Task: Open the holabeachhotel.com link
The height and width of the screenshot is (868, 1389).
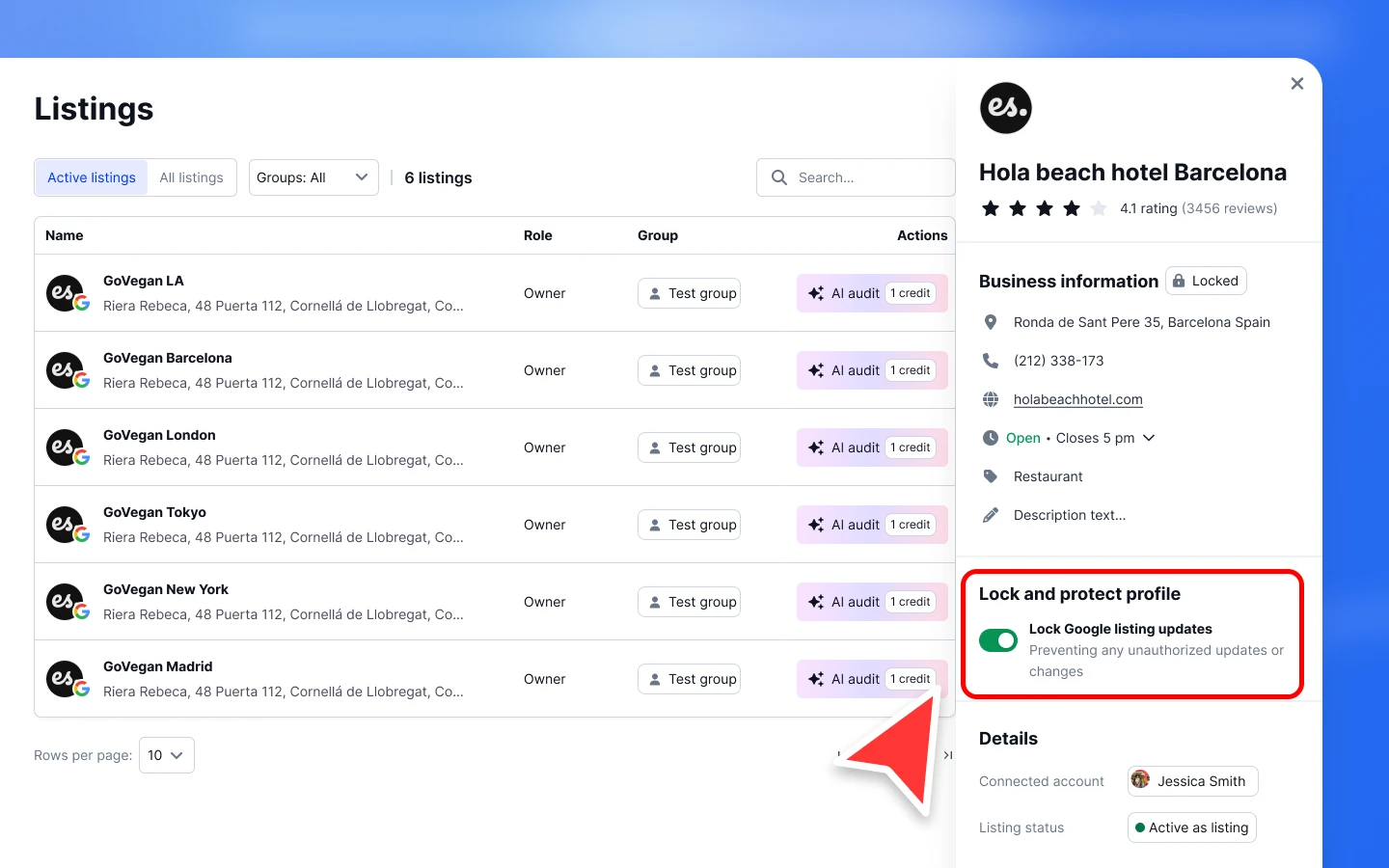Action: 1077,398
